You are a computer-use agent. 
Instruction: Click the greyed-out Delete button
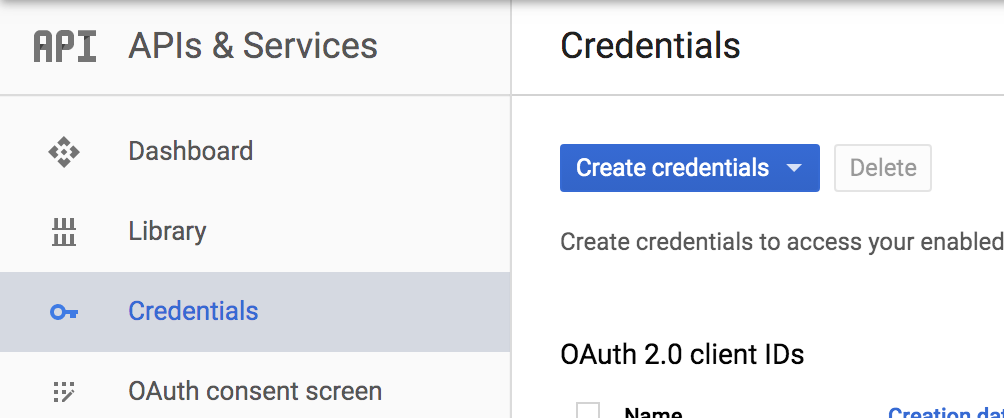(883, 168)
